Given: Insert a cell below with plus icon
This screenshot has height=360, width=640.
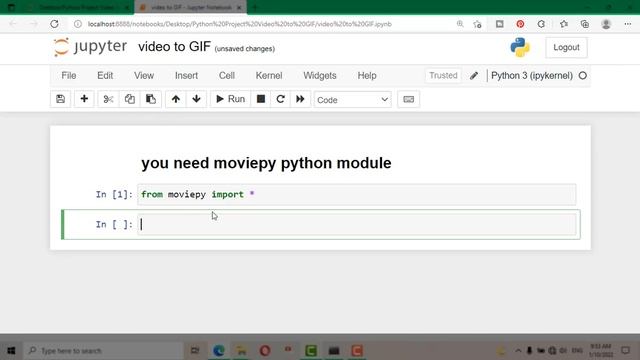Looking at the screenshot, I should 84,99.
